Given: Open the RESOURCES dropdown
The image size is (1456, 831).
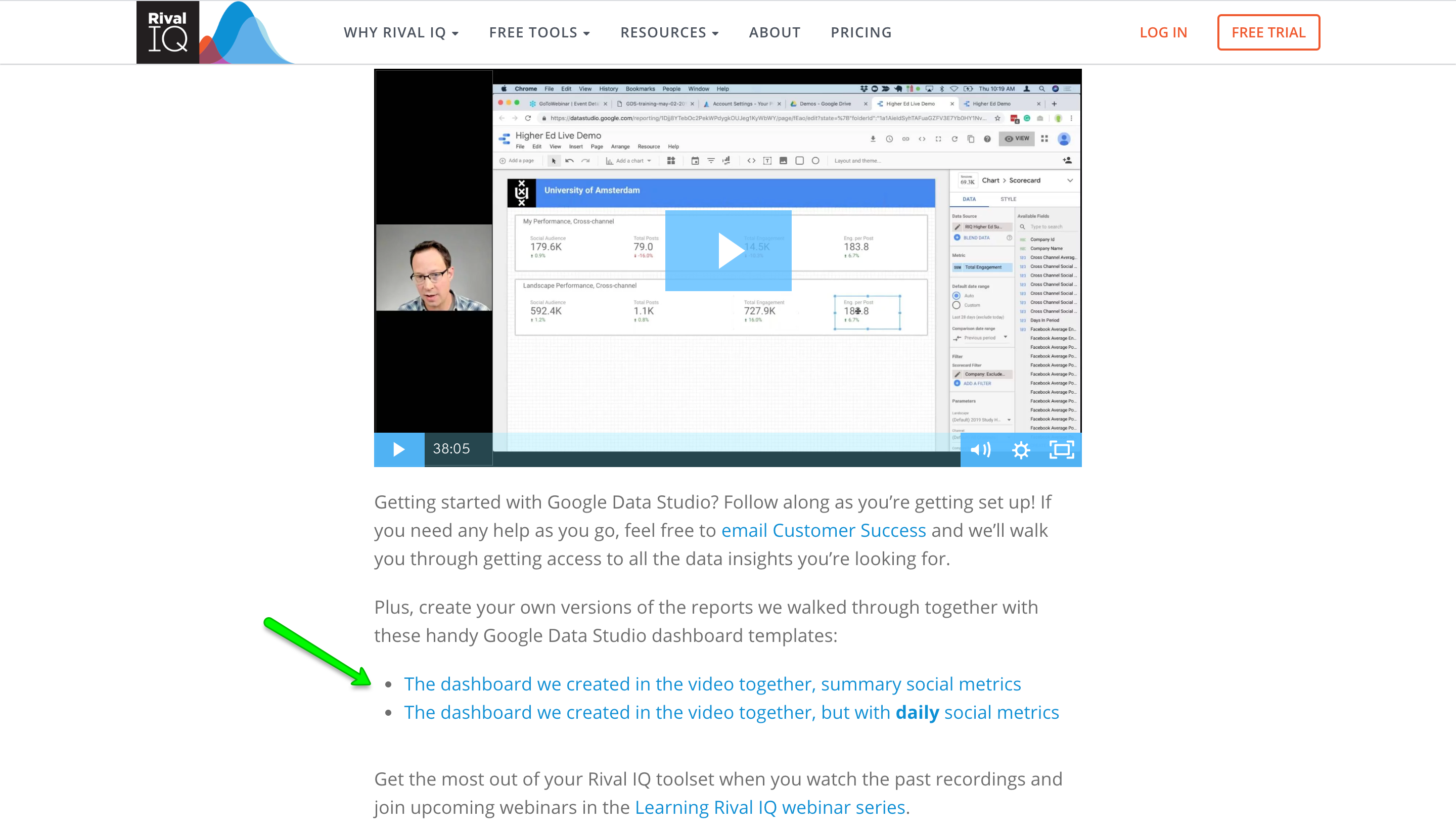Looking at the screenshot, I should 669,32.
